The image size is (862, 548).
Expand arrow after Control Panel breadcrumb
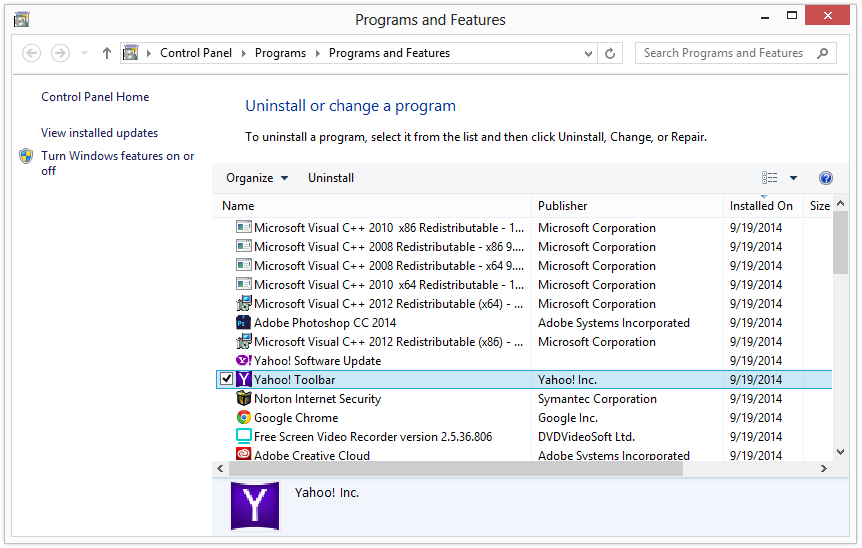click(x=244, y=53)
